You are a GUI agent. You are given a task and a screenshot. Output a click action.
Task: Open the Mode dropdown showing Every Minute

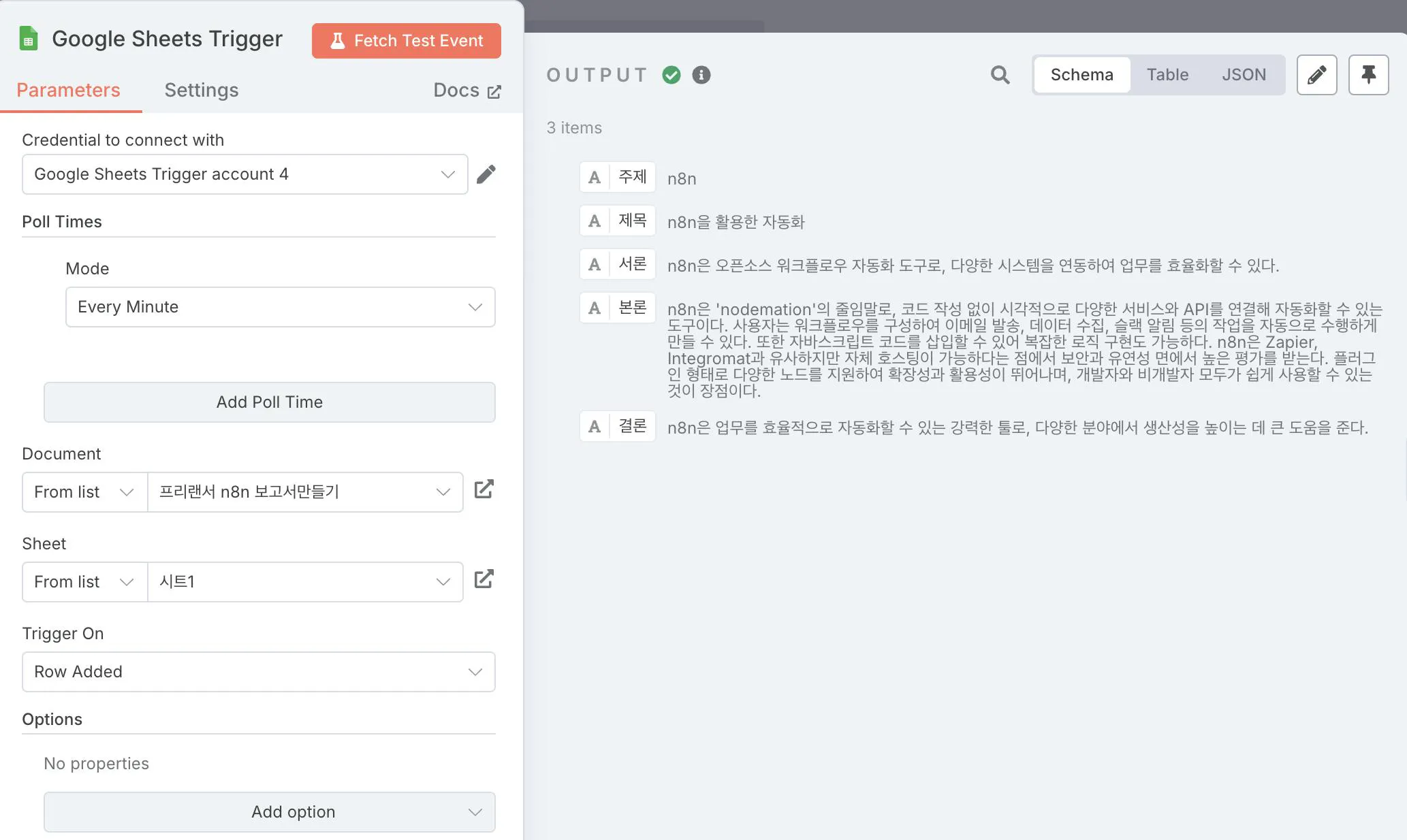click(x=280, y=307)
